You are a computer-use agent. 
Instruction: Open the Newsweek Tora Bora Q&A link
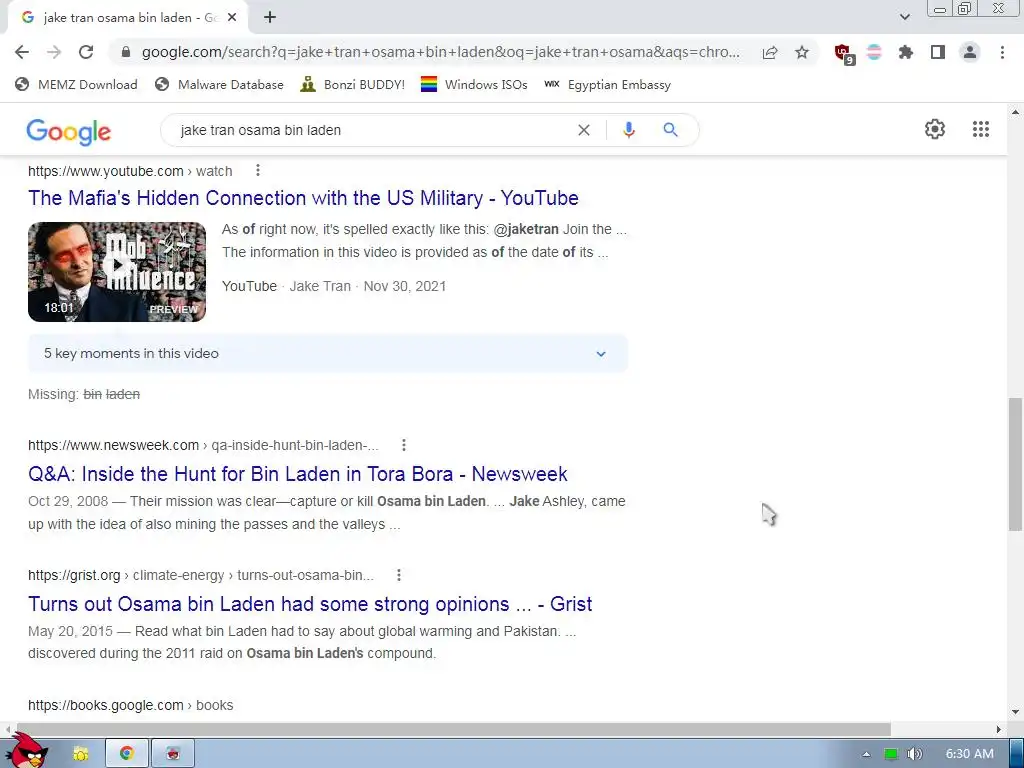pos(298,473)
